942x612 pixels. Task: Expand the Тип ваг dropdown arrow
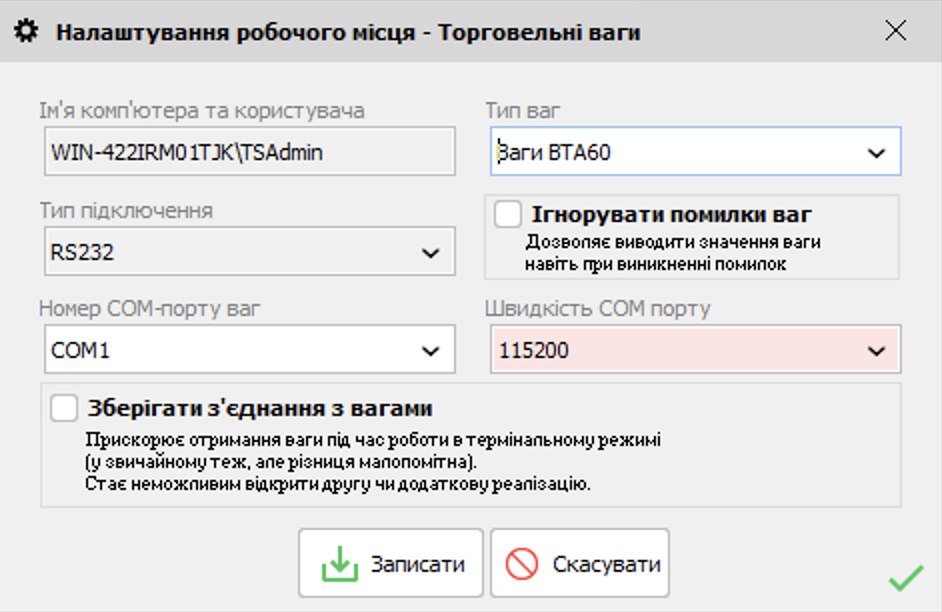(876, 153)
